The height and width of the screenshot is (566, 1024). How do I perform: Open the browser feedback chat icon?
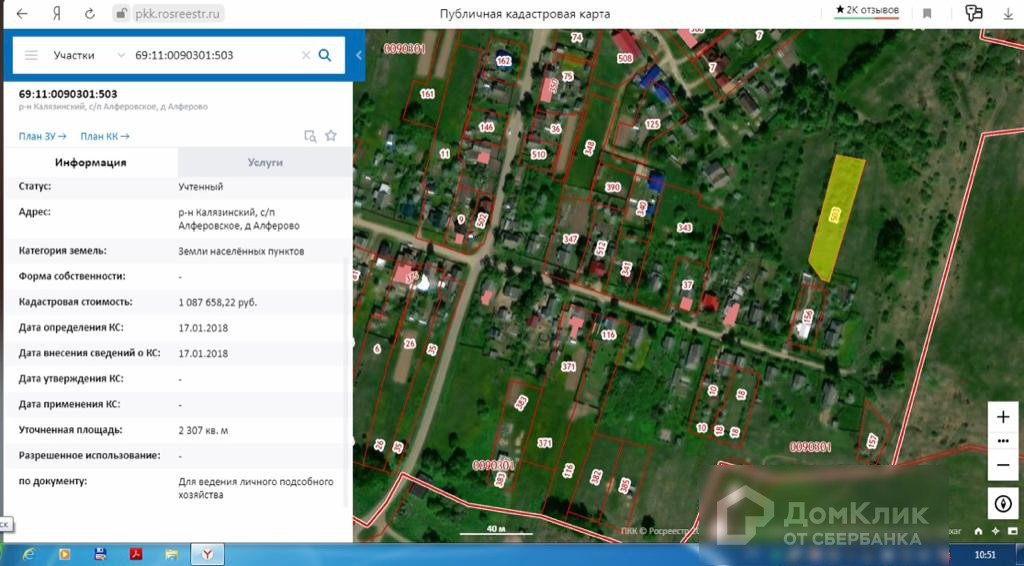click(974, 14)
